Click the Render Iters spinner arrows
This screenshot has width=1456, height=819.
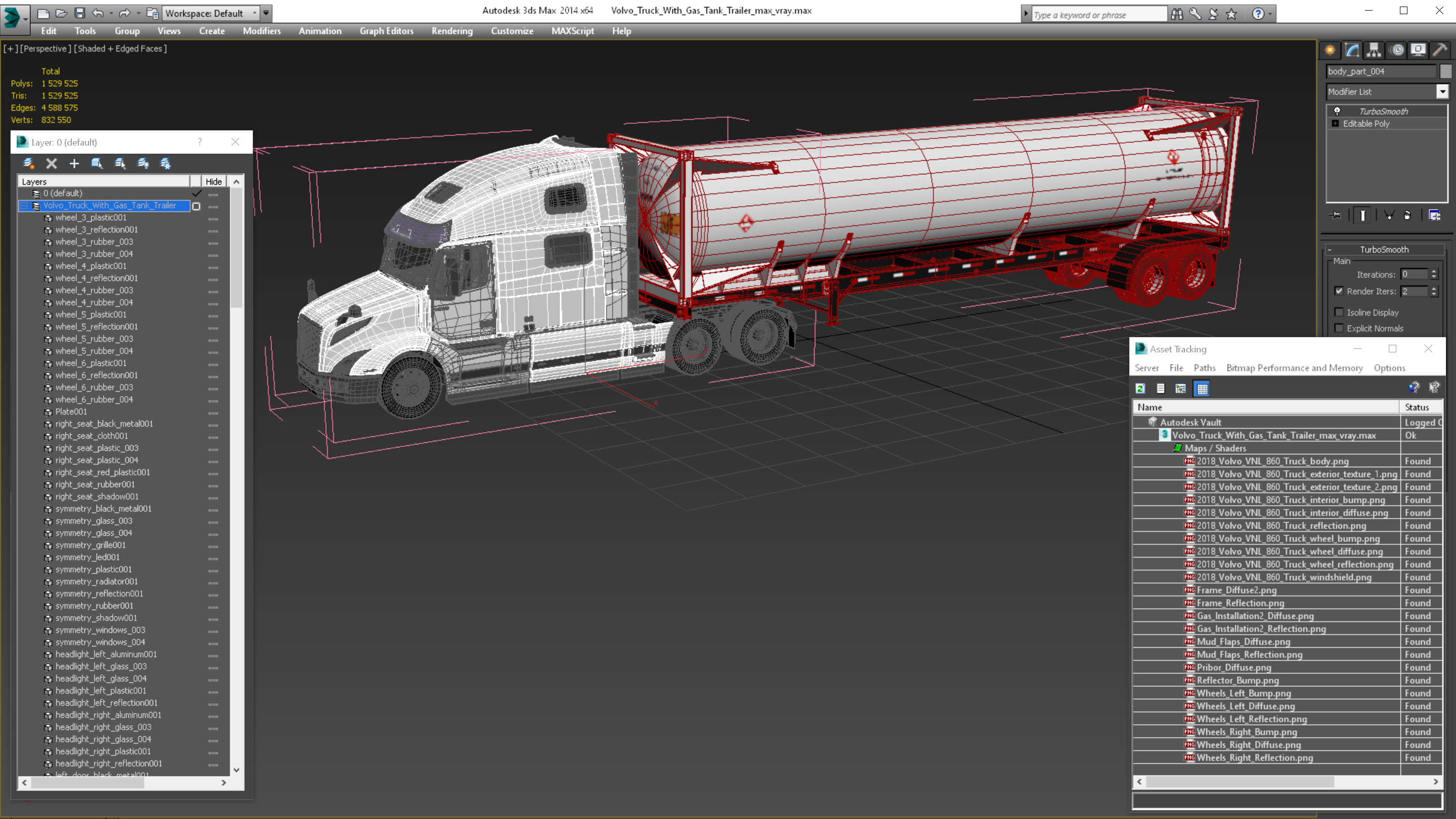click(1434, 291)
